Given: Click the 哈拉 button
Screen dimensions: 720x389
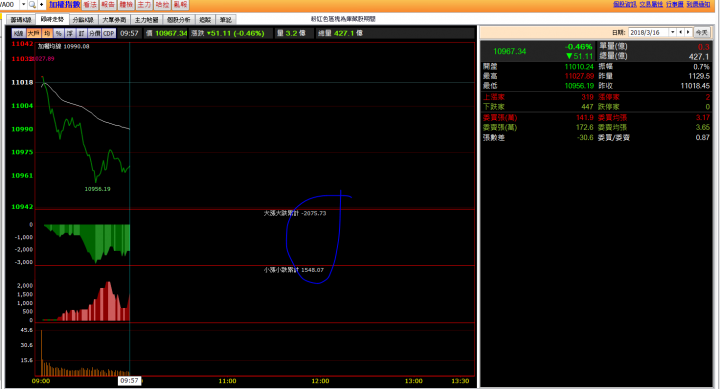Looking at the screenshot, I should coord(162,5).
